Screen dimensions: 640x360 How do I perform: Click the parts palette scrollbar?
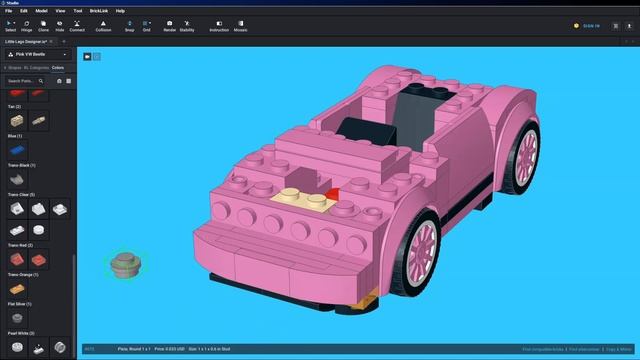pos(74,306)
